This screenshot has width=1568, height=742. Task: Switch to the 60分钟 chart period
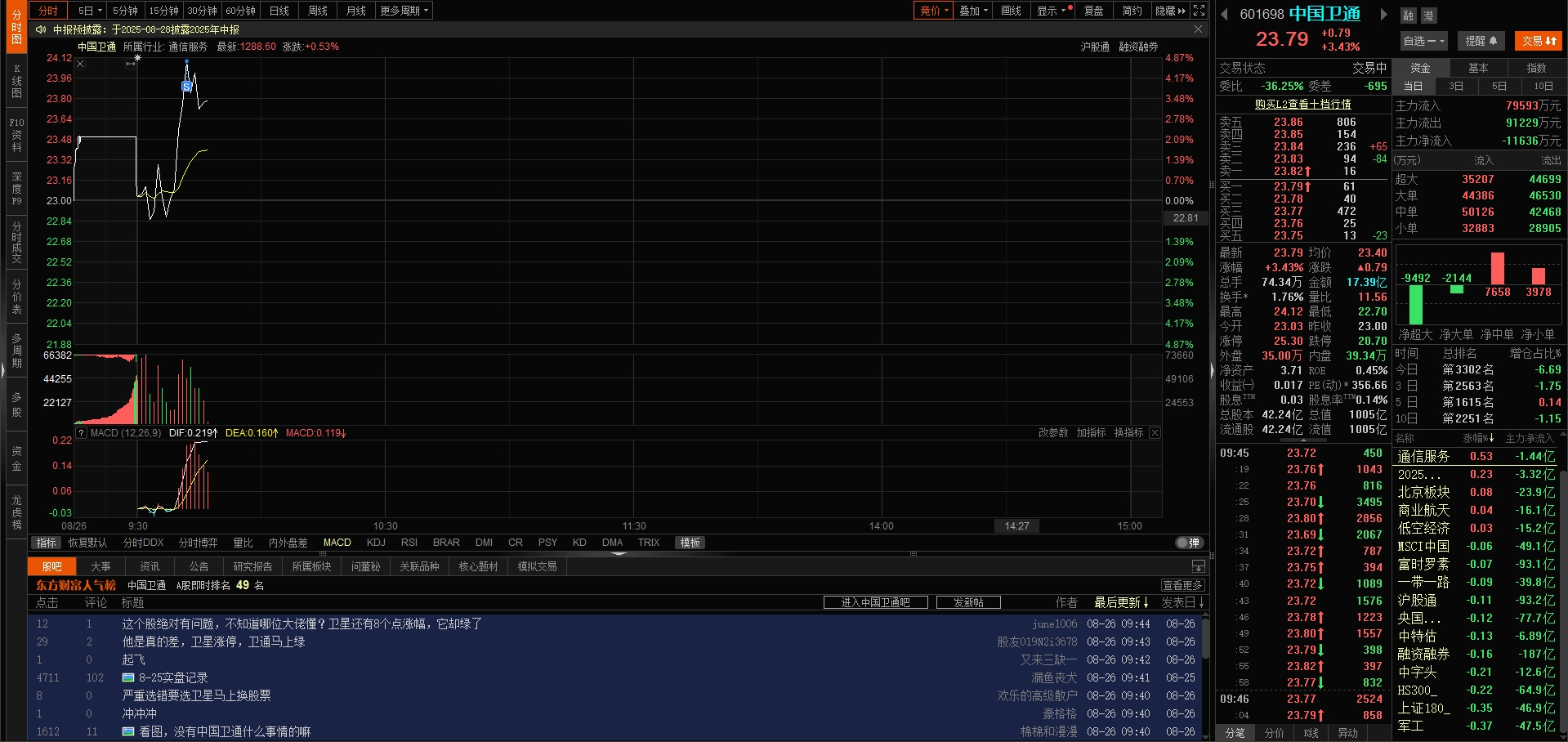tap(240, 11)
